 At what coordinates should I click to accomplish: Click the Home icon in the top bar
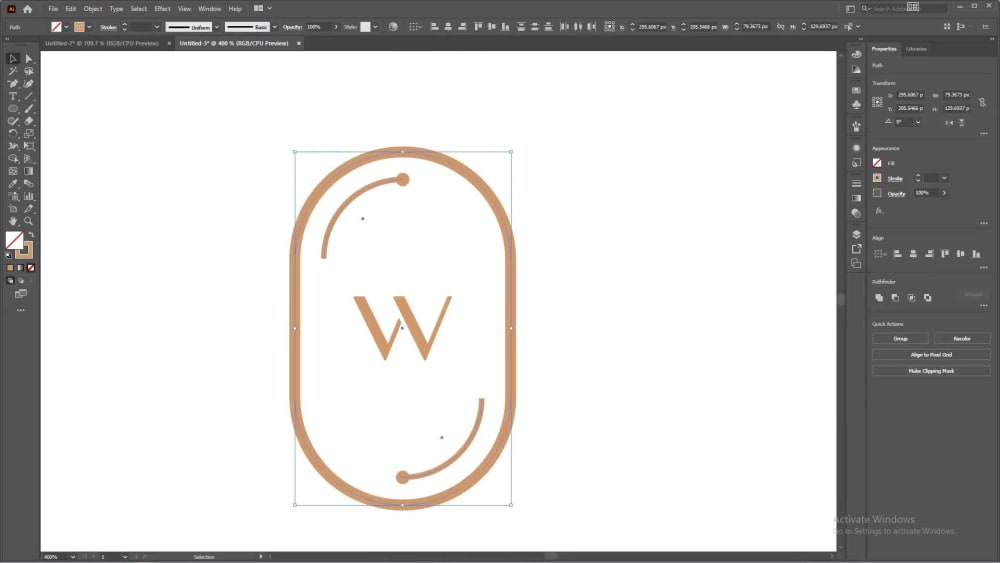[x=27, y=9]
